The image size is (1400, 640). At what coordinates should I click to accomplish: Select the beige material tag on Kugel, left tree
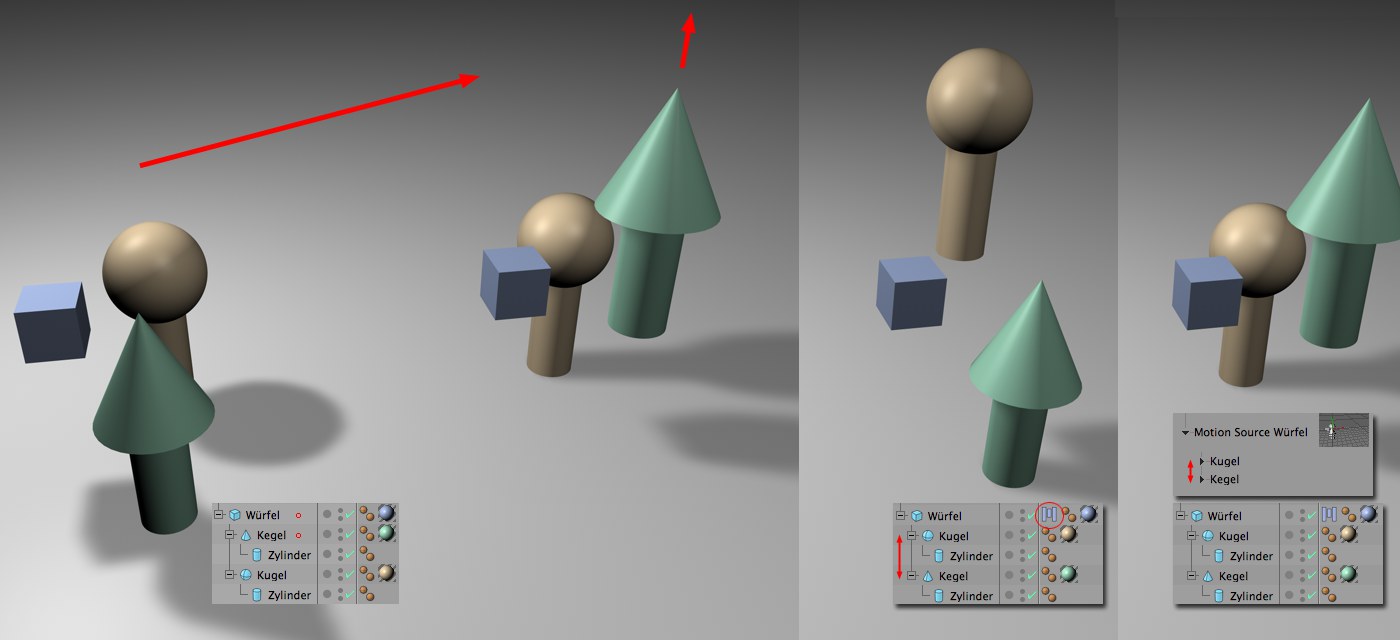click(386, 573)
